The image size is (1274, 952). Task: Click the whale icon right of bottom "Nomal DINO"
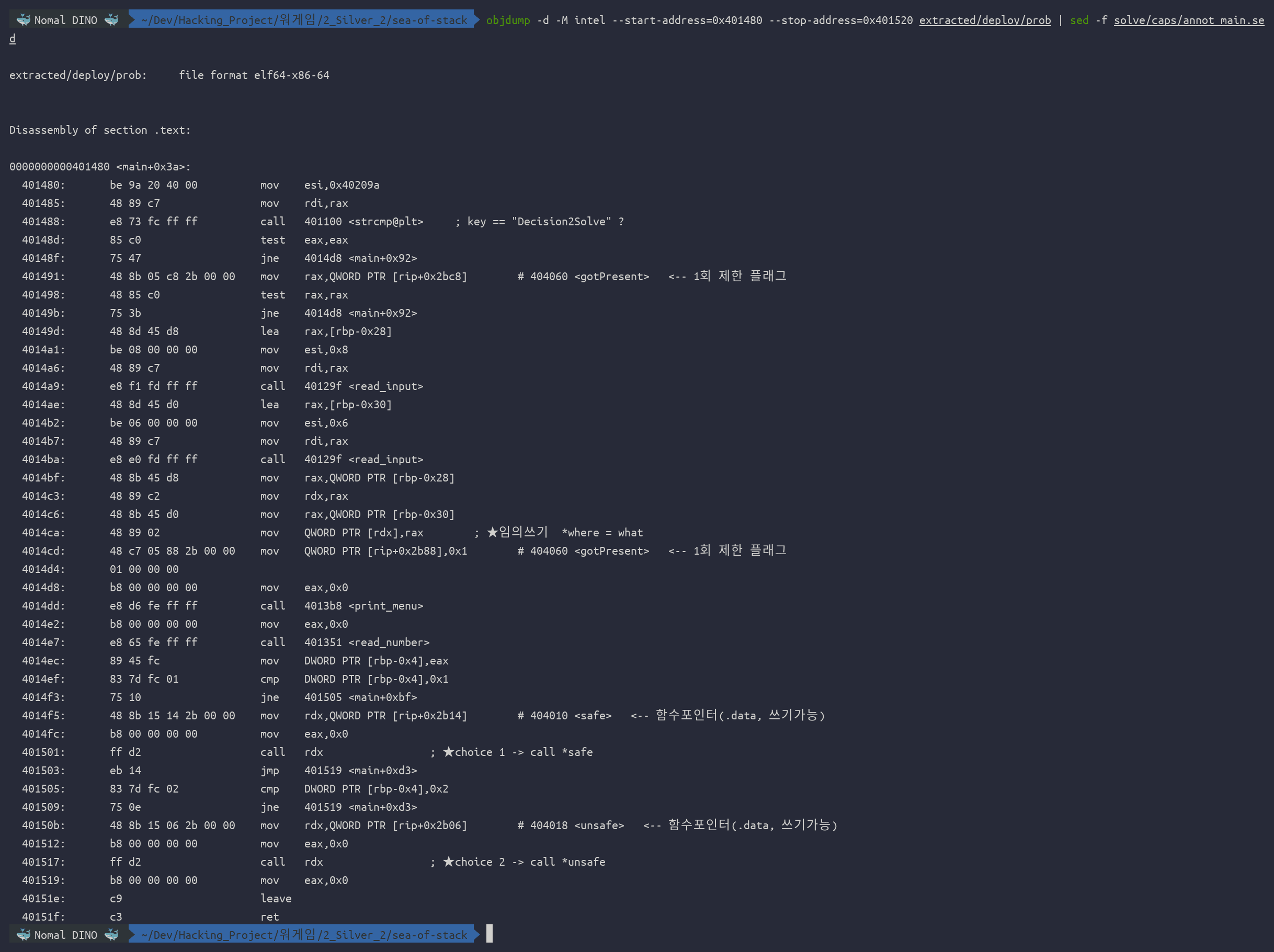[x=112, y=935]
